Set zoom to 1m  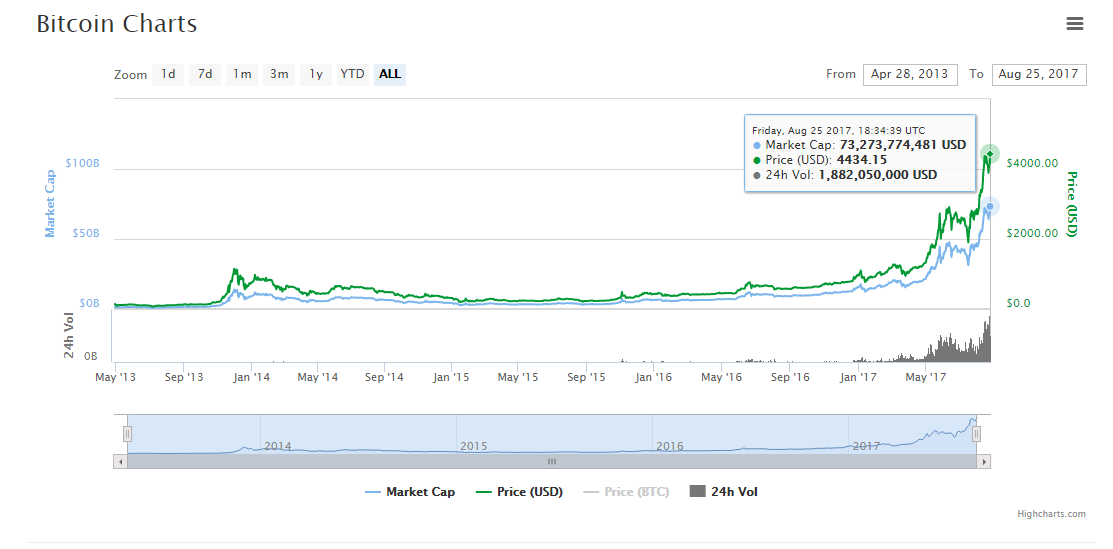coord(242,74)
